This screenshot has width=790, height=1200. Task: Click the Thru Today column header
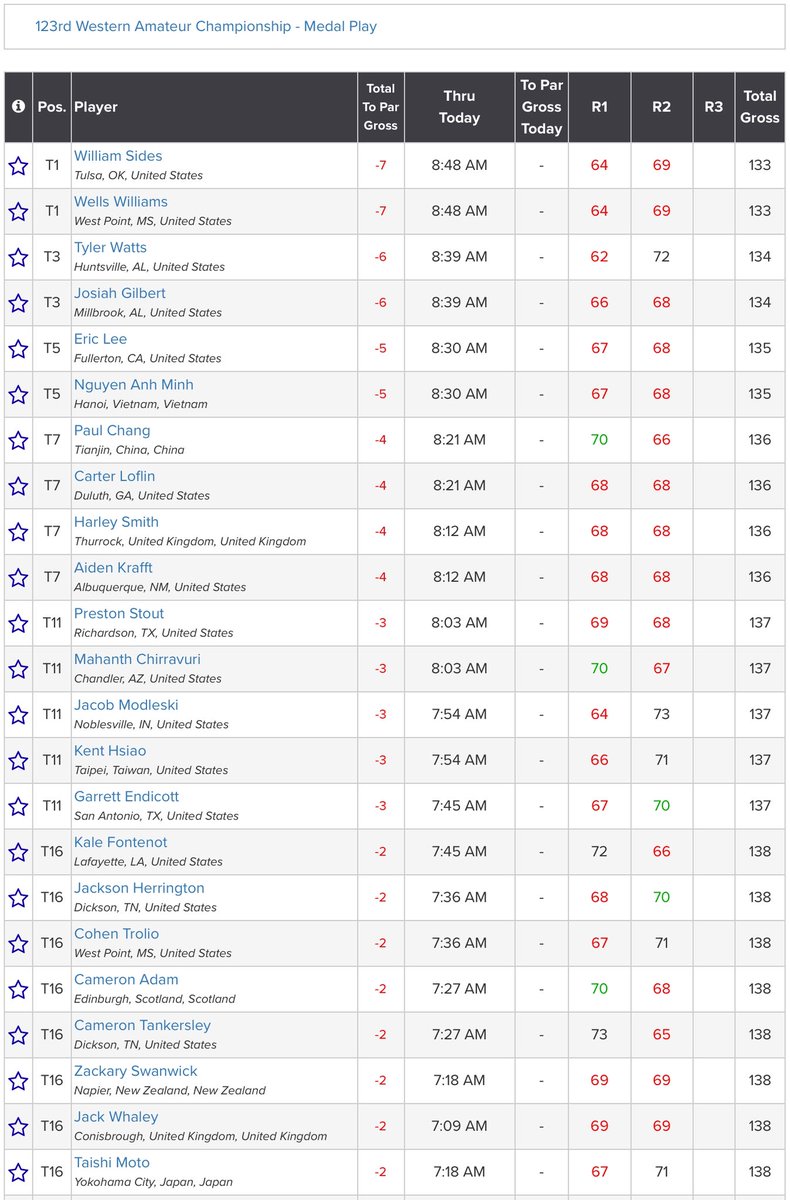point(460,107)
